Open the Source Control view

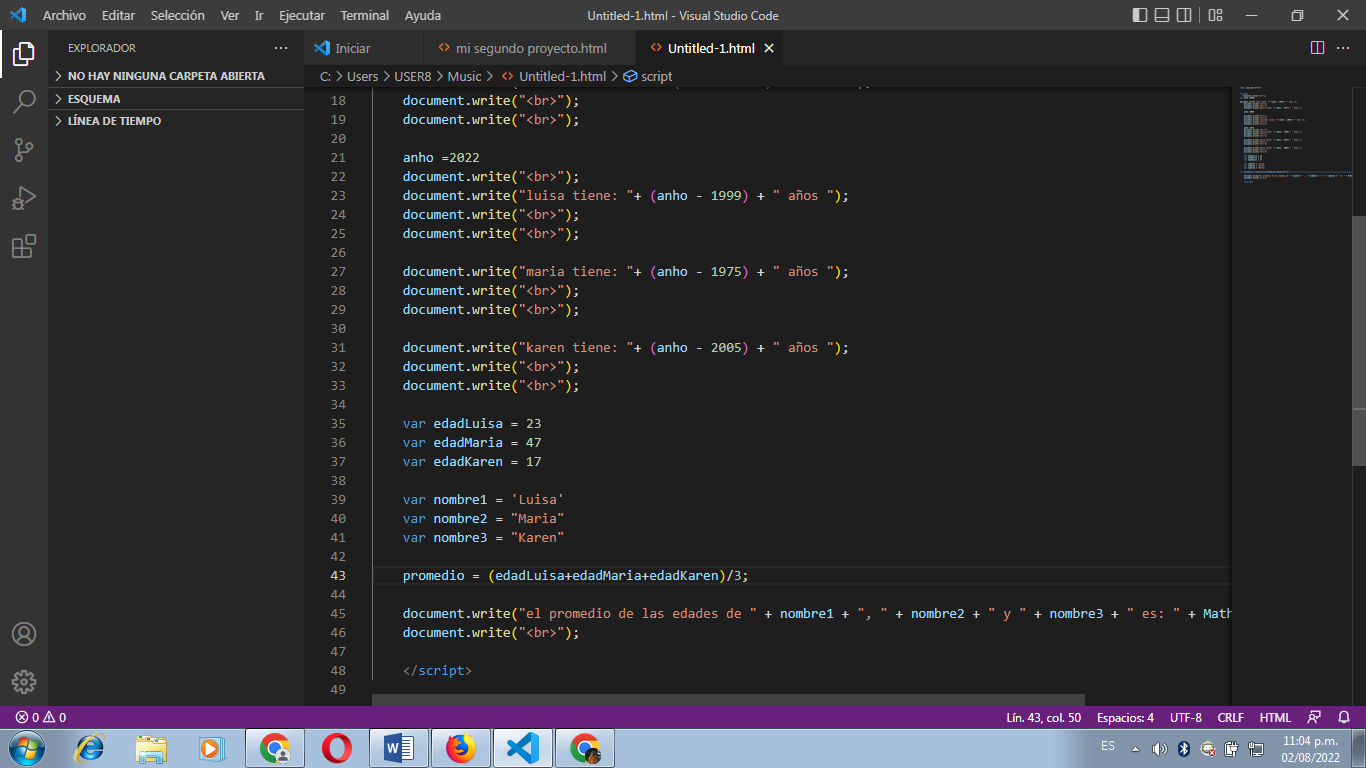point(24,150)
